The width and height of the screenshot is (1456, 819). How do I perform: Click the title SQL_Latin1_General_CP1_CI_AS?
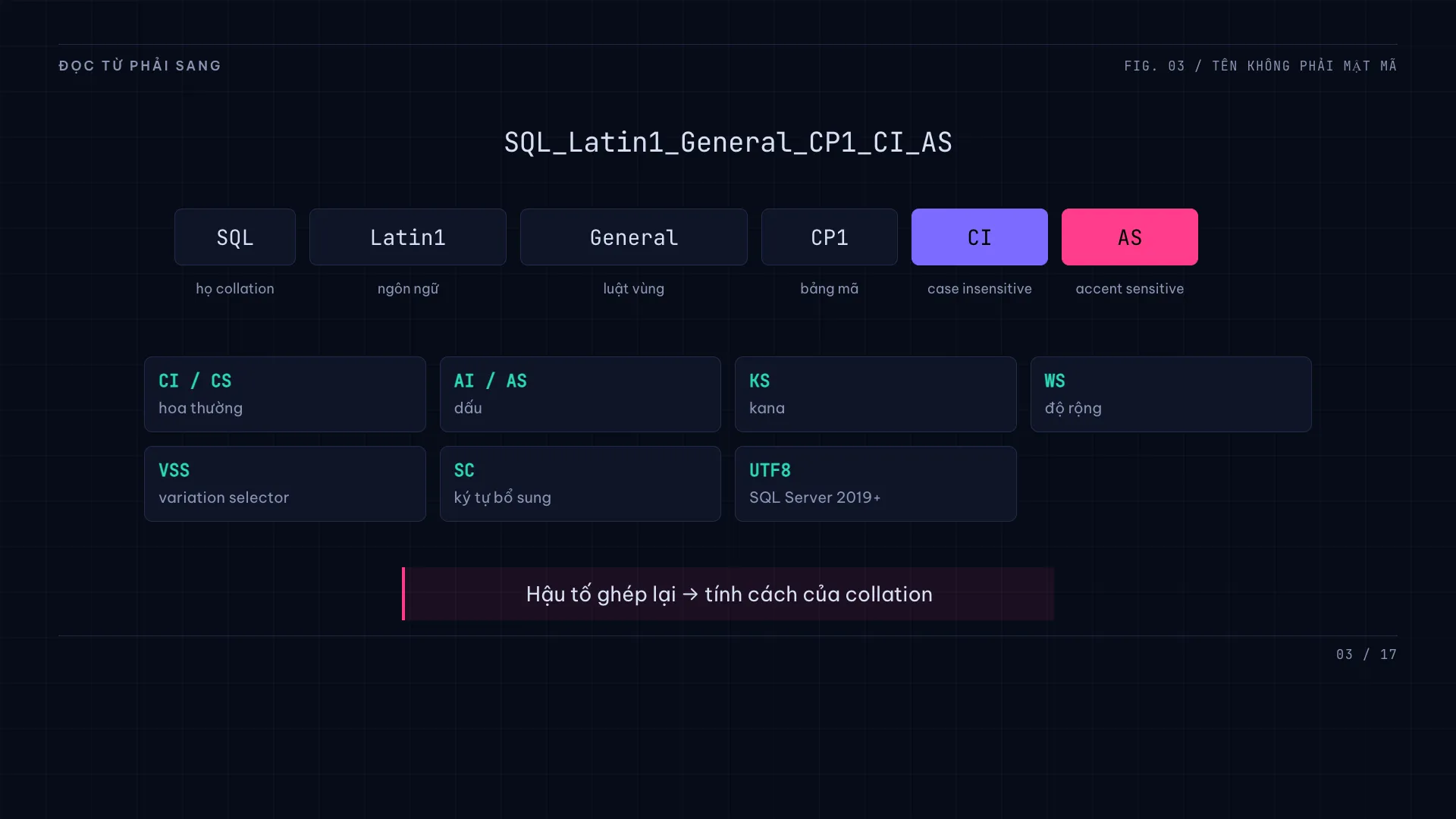(x=728, y=143)
